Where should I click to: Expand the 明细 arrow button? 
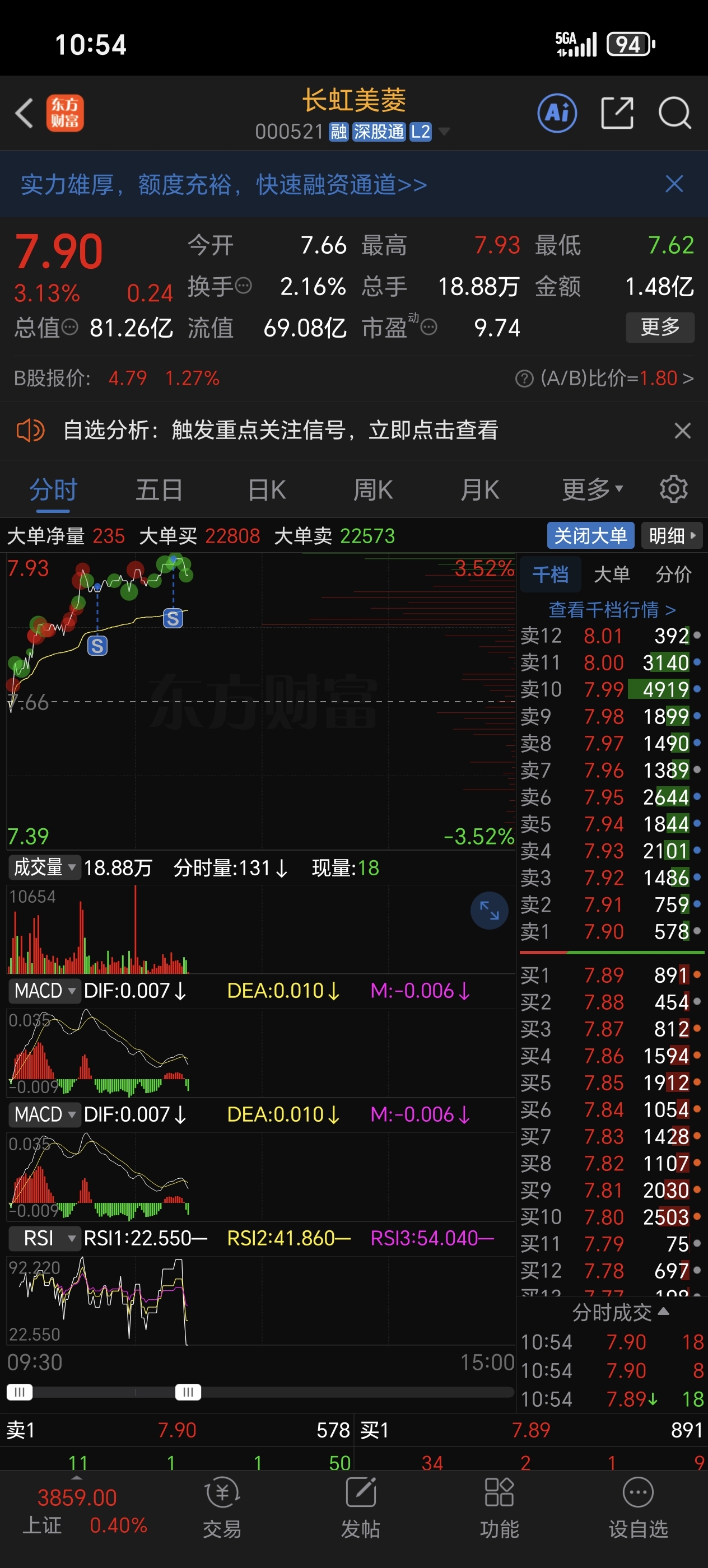click(x=673, y=536)
